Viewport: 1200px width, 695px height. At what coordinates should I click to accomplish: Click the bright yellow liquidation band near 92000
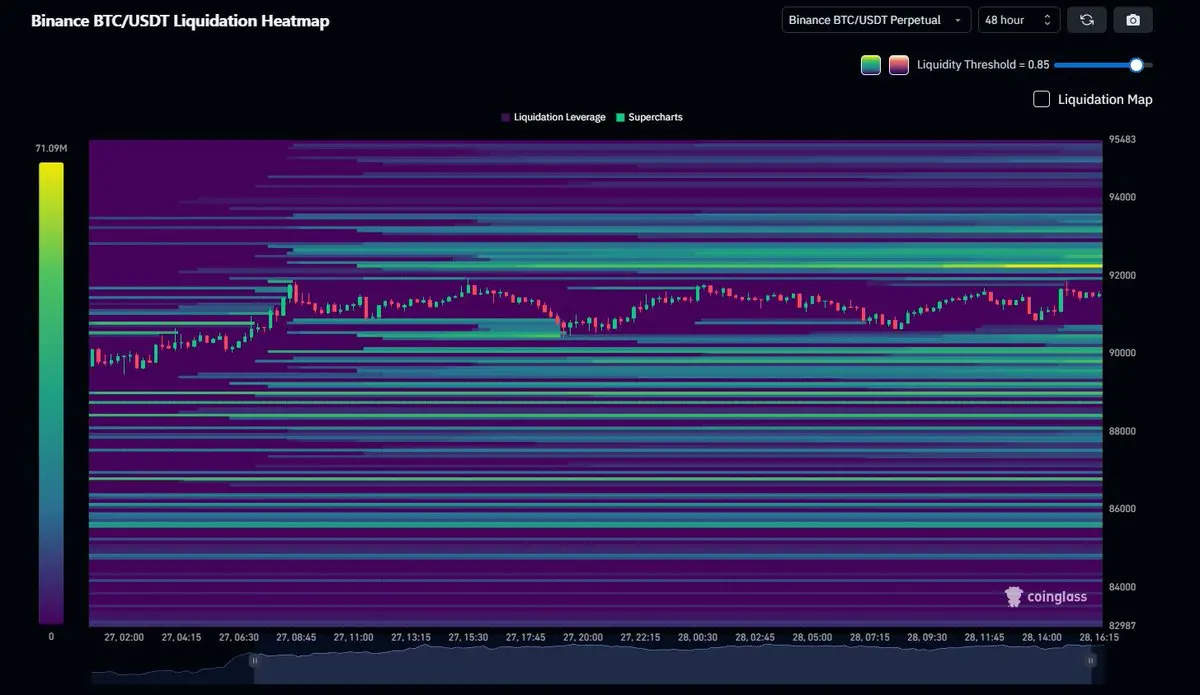1021,266
